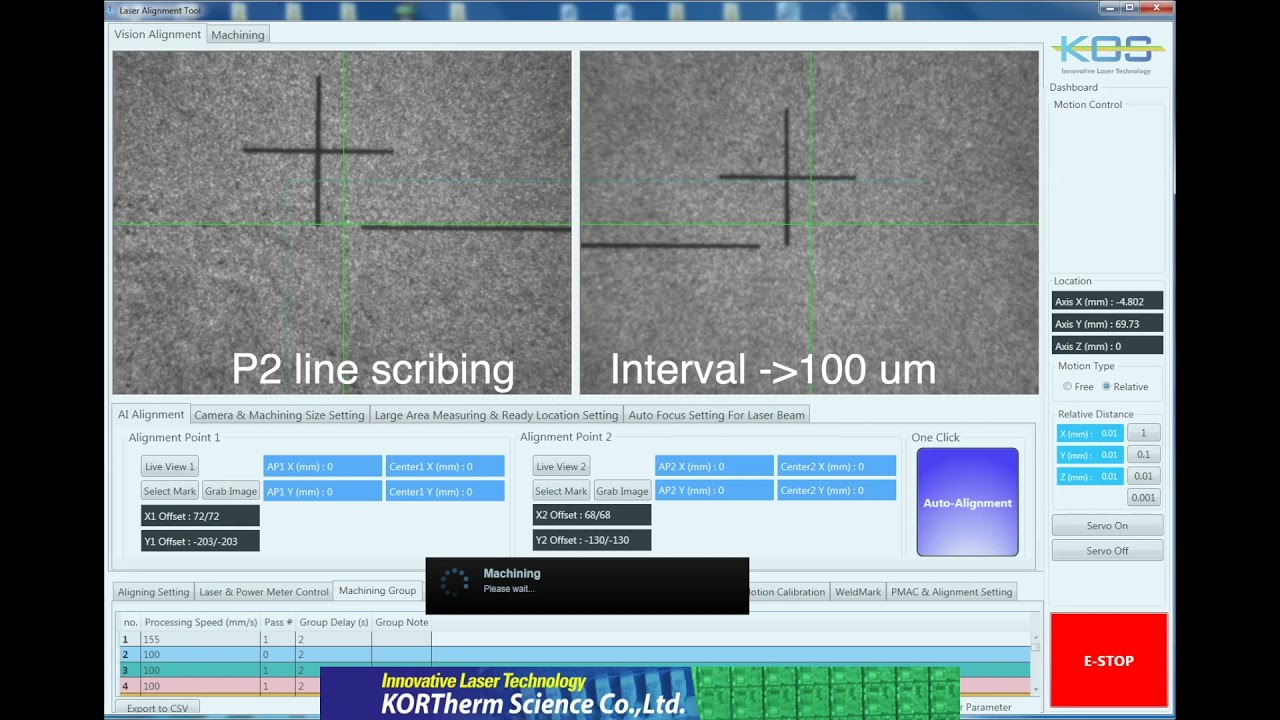Open Camera & Machining Size Setting tab
The image size is (1280, 720).
[x=279, y=415]
